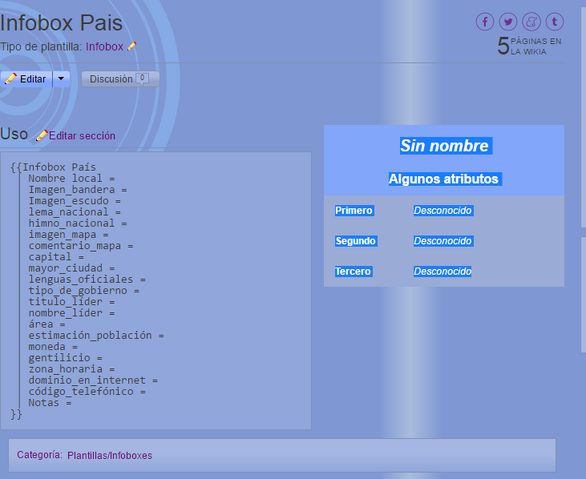Open the Discusión page button

(x=120, y=79)
